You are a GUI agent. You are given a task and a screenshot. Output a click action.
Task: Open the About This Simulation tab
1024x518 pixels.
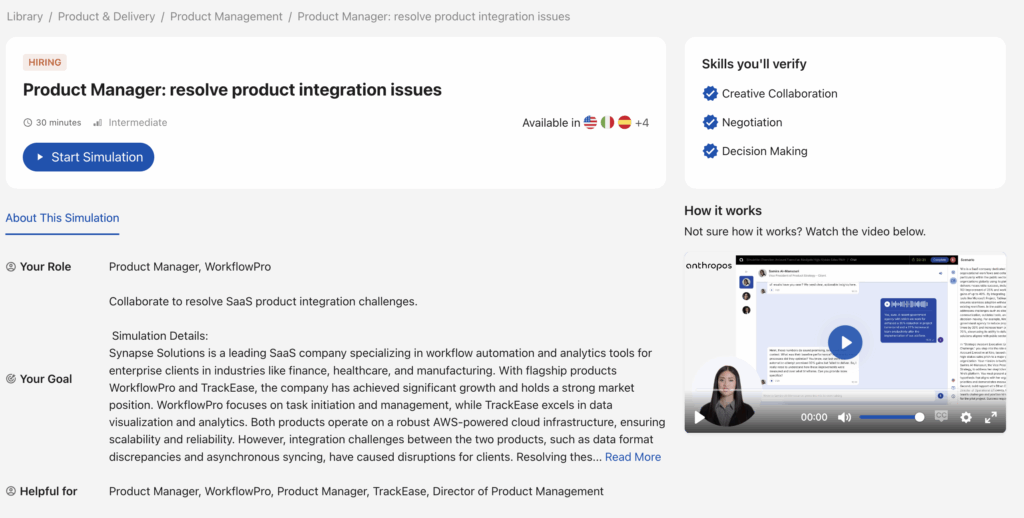[x=62, y=218]
